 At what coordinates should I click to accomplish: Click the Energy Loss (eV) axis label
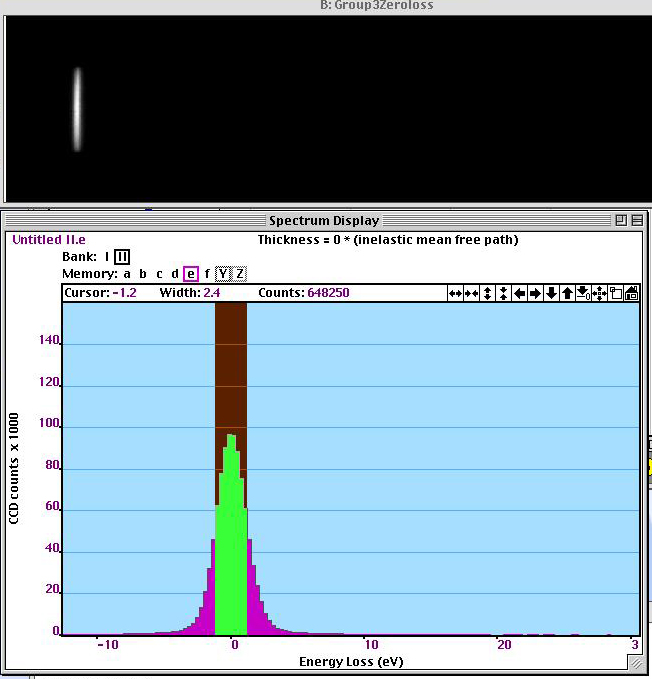click(x=351, y=662)
